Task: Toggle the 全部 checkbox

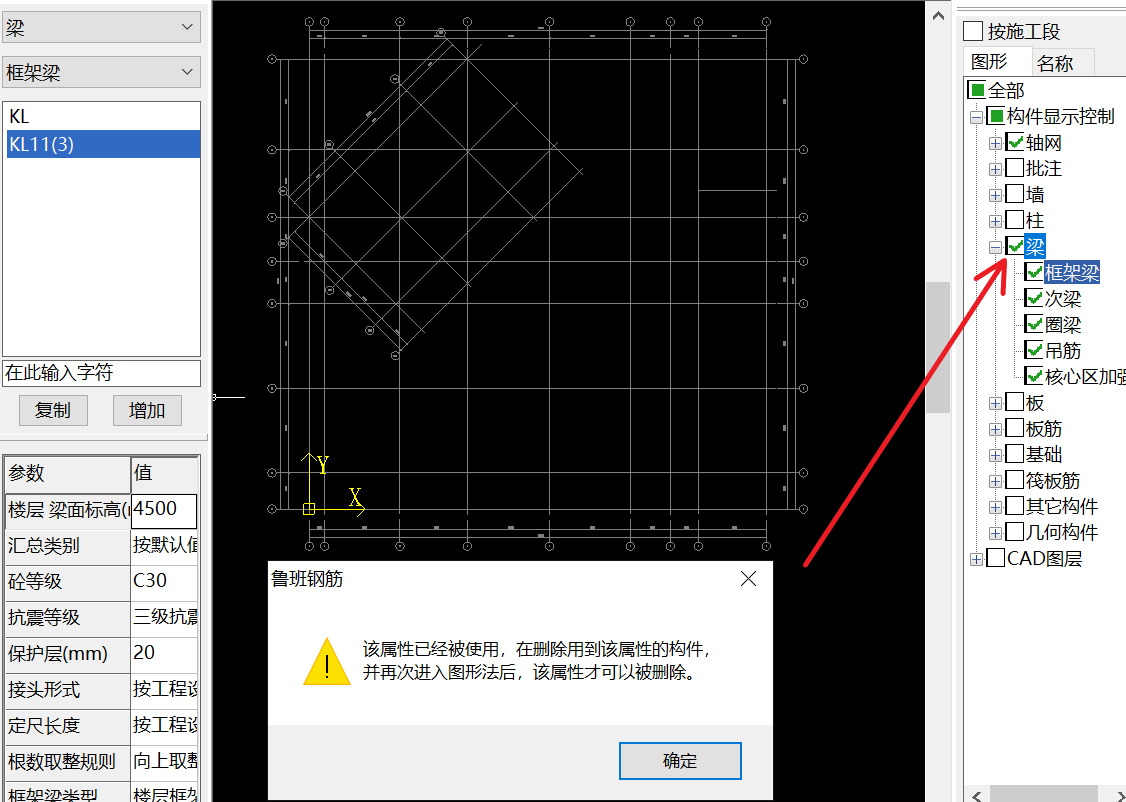Action: 977,90
